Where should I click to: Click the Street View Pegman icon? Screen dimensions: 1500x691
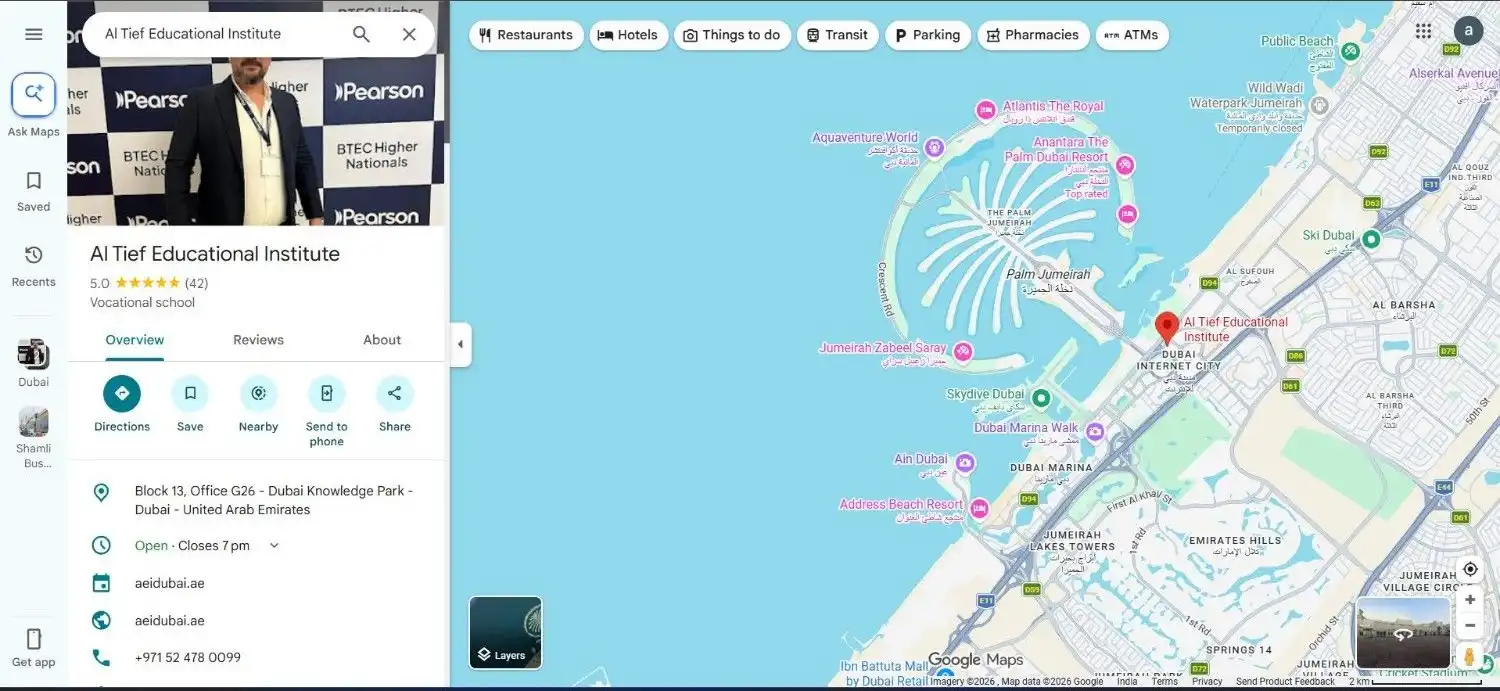[x=1469, y=656]
